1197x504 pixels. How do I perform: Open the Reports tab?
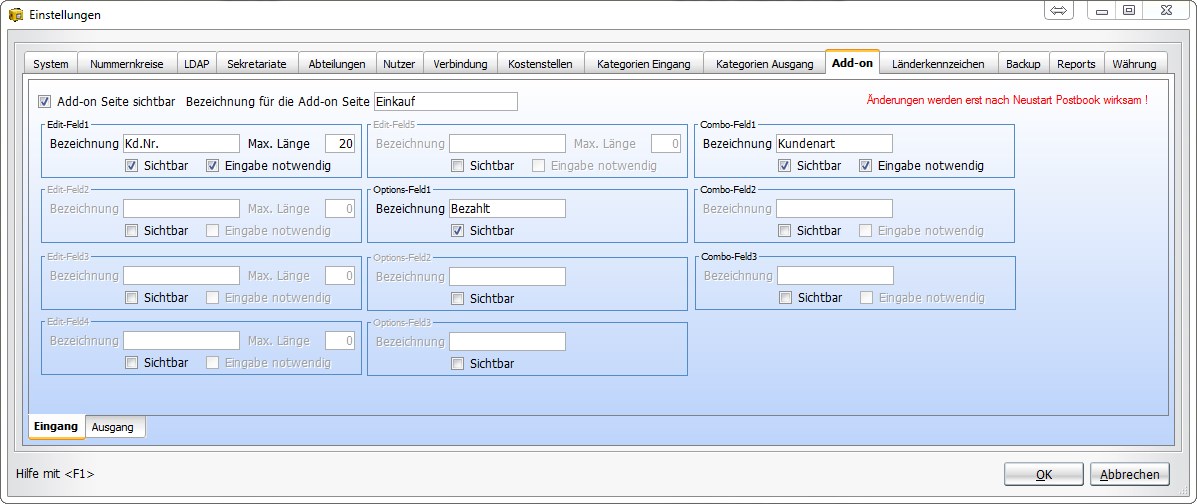(x=1076, y=64)
